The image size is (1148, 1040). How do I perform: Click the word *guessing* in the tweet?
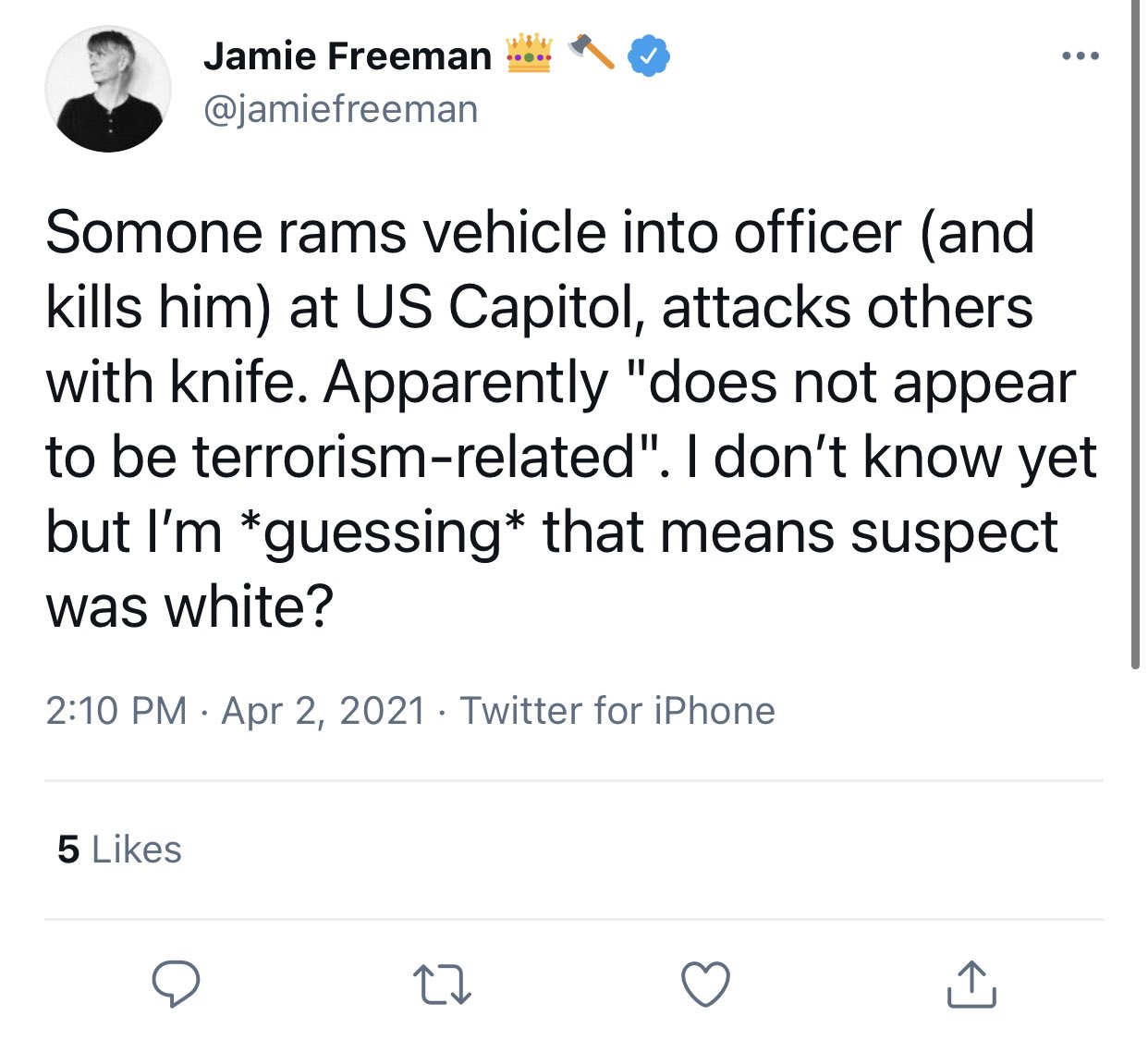click(x=396, y=532)
